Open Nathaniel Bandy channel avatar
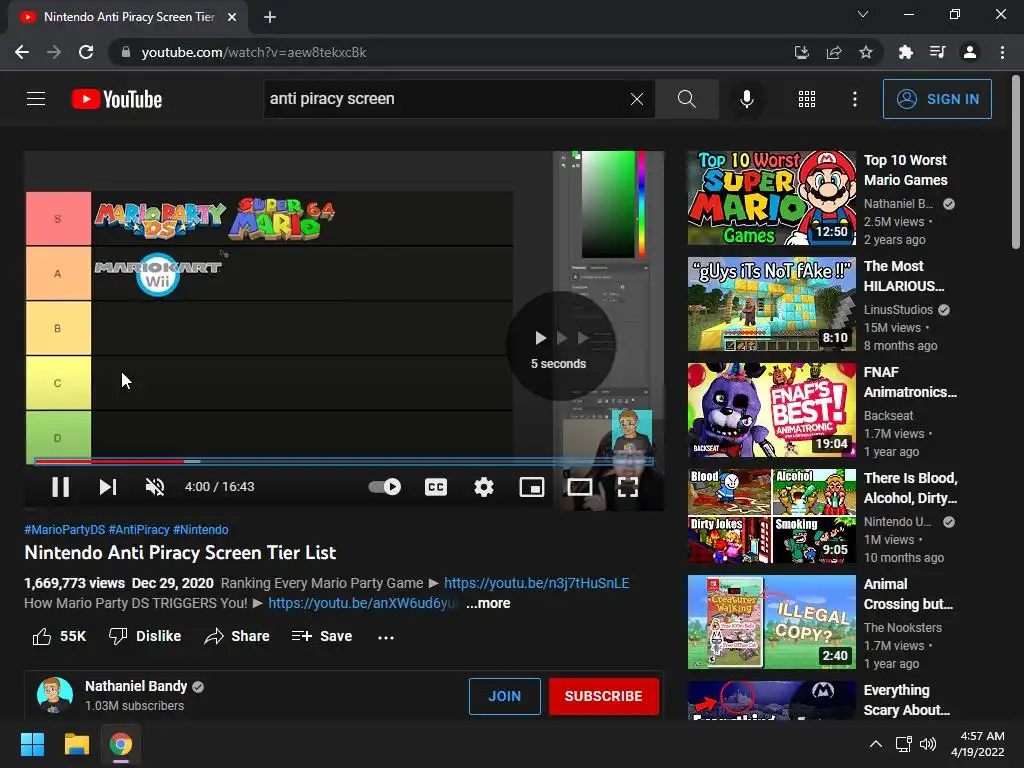This screenshot has height=768, width=1024. [55, 695]
